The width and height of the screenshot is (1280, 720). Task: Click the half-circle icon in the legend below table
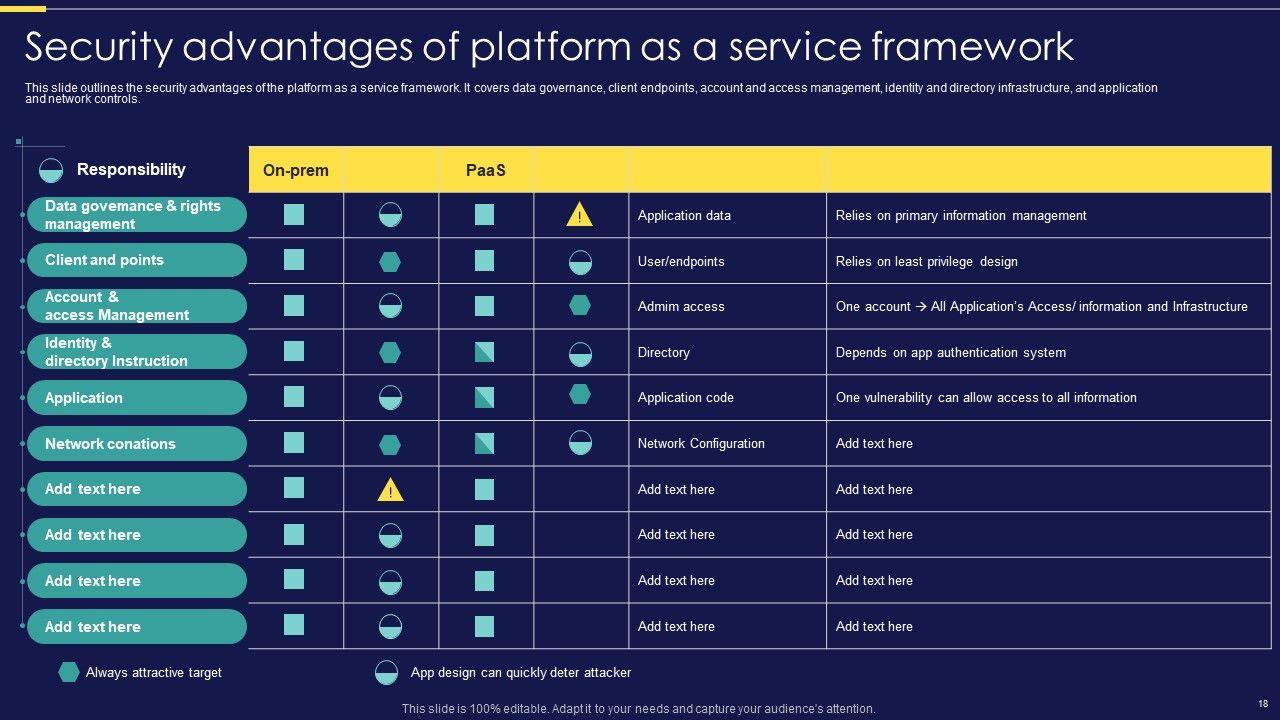click(x=386, y=672)
